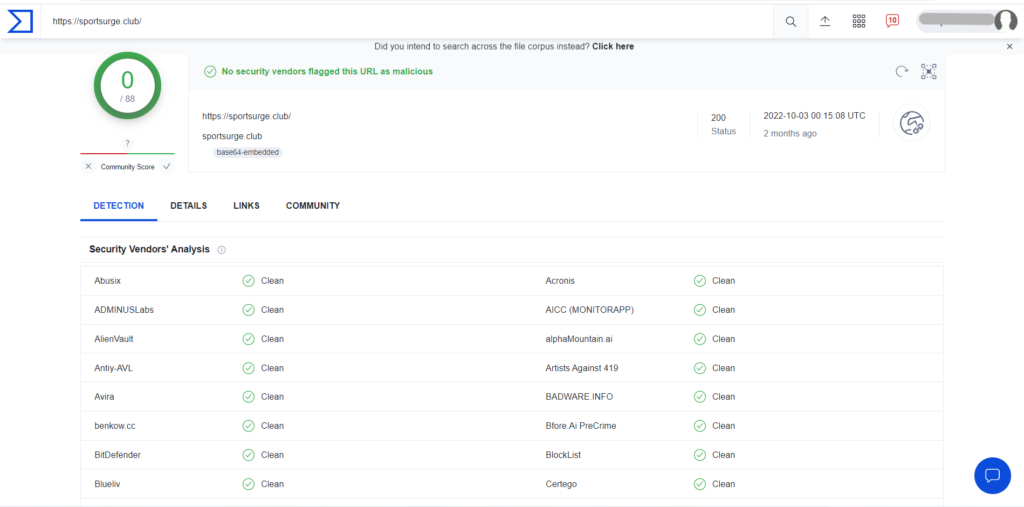Click the Community Score label
The image size is (1024, 507).
127,167
